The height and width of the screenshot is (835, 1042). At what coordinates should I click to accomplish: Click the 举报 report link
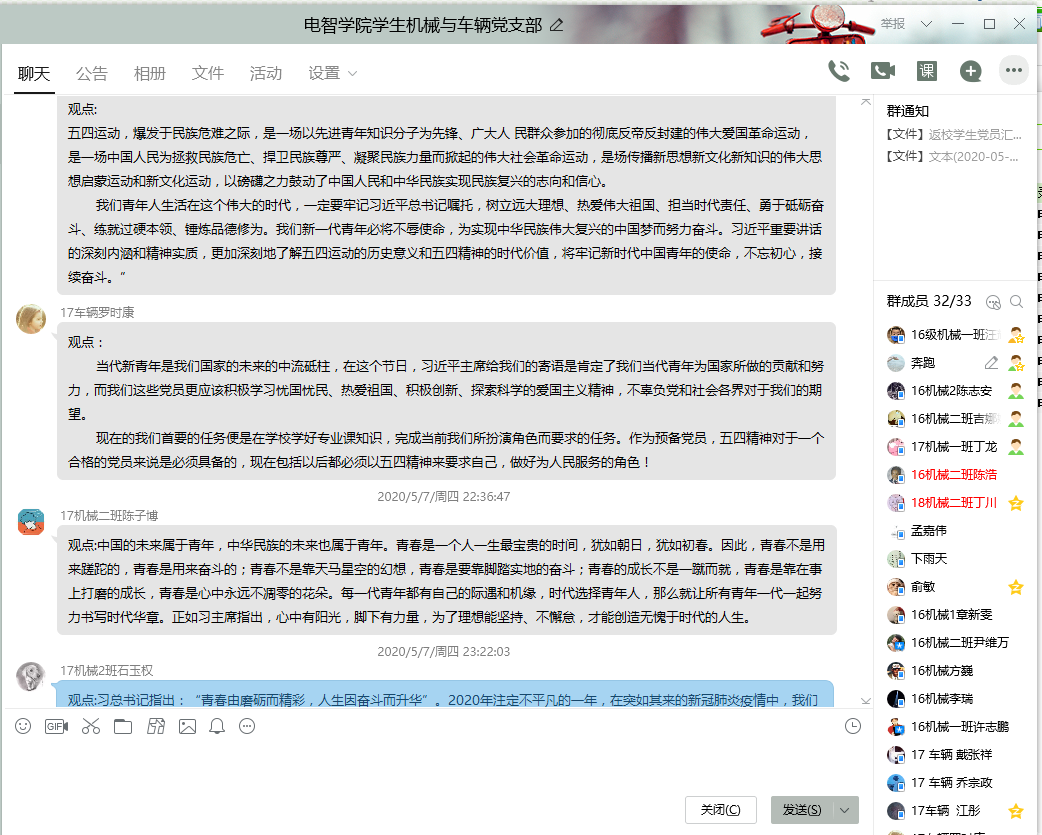(893, 23)
